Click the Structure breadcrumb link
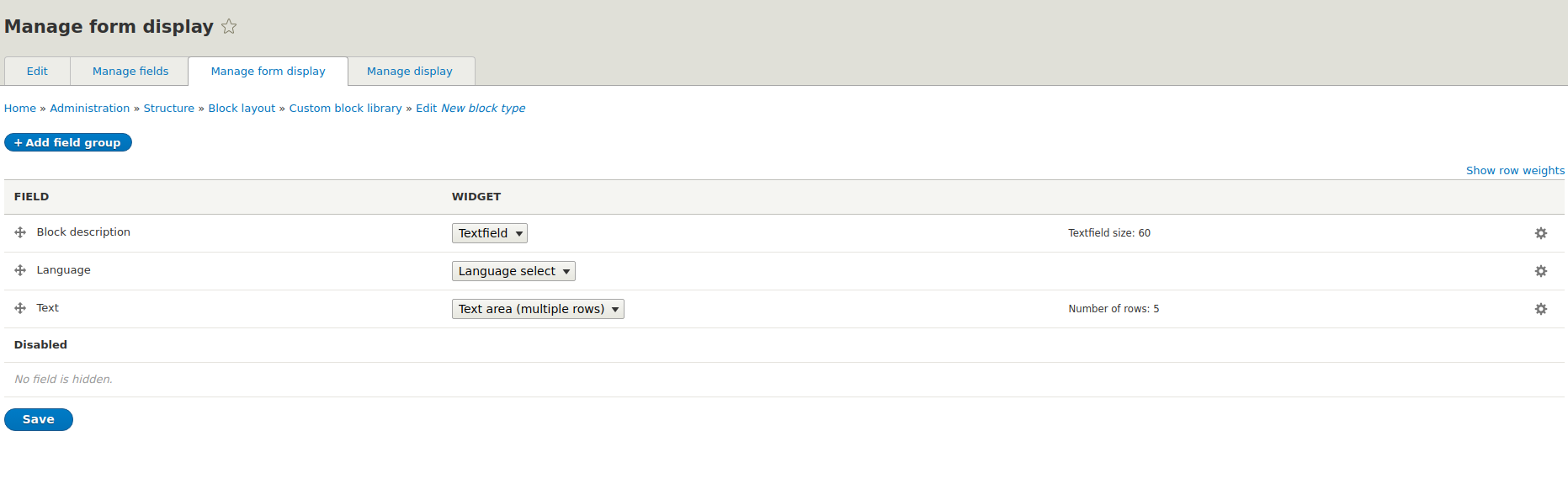Screen dimensions: 1568x479 (168, 109)
